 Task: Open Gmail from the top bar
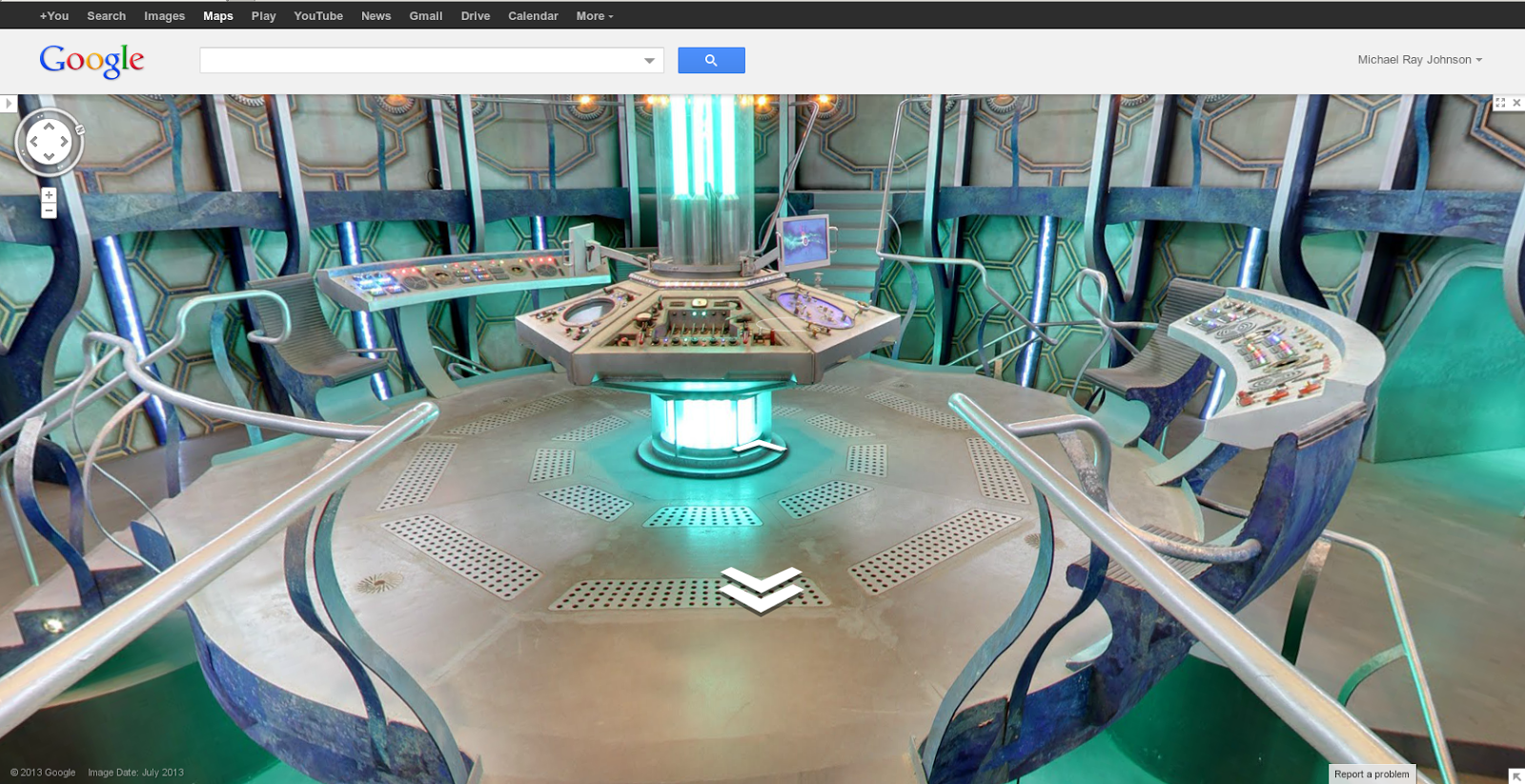coord(426,16)
